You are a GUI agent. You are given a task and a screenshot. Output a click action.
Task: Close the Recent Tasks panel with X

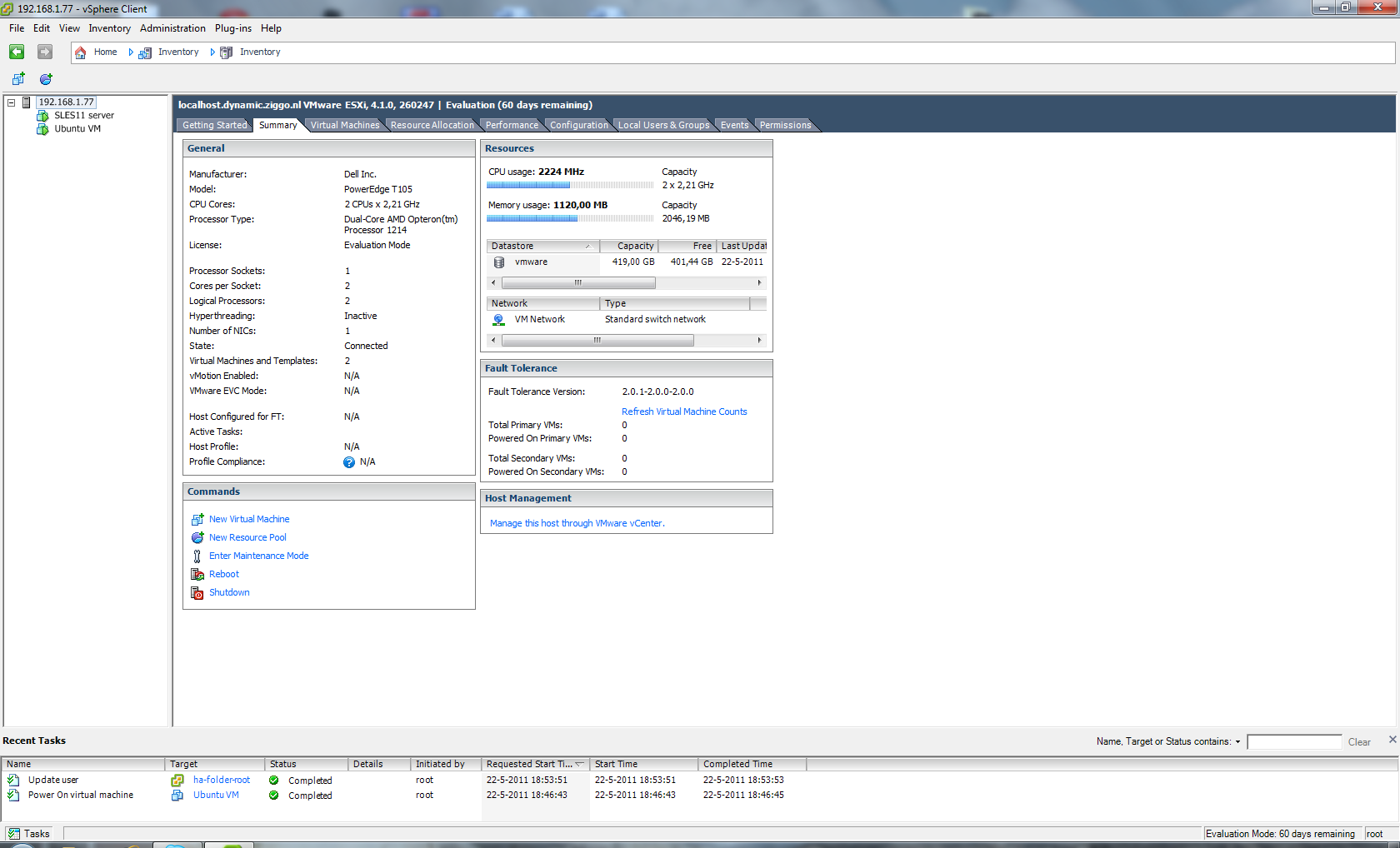[1392, 740]
